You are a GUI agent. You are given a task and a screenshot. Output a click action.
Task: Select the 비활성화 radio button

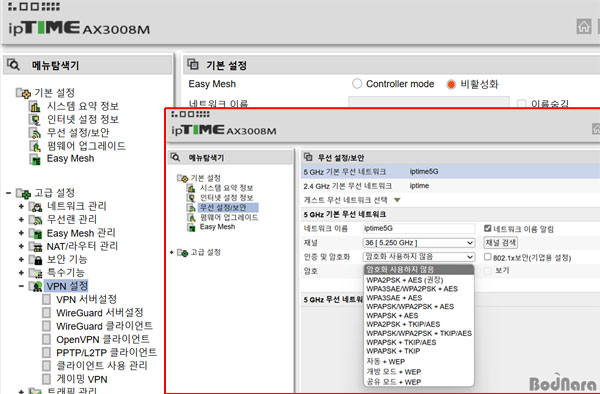pyautogui.click(x=451, y=84)
